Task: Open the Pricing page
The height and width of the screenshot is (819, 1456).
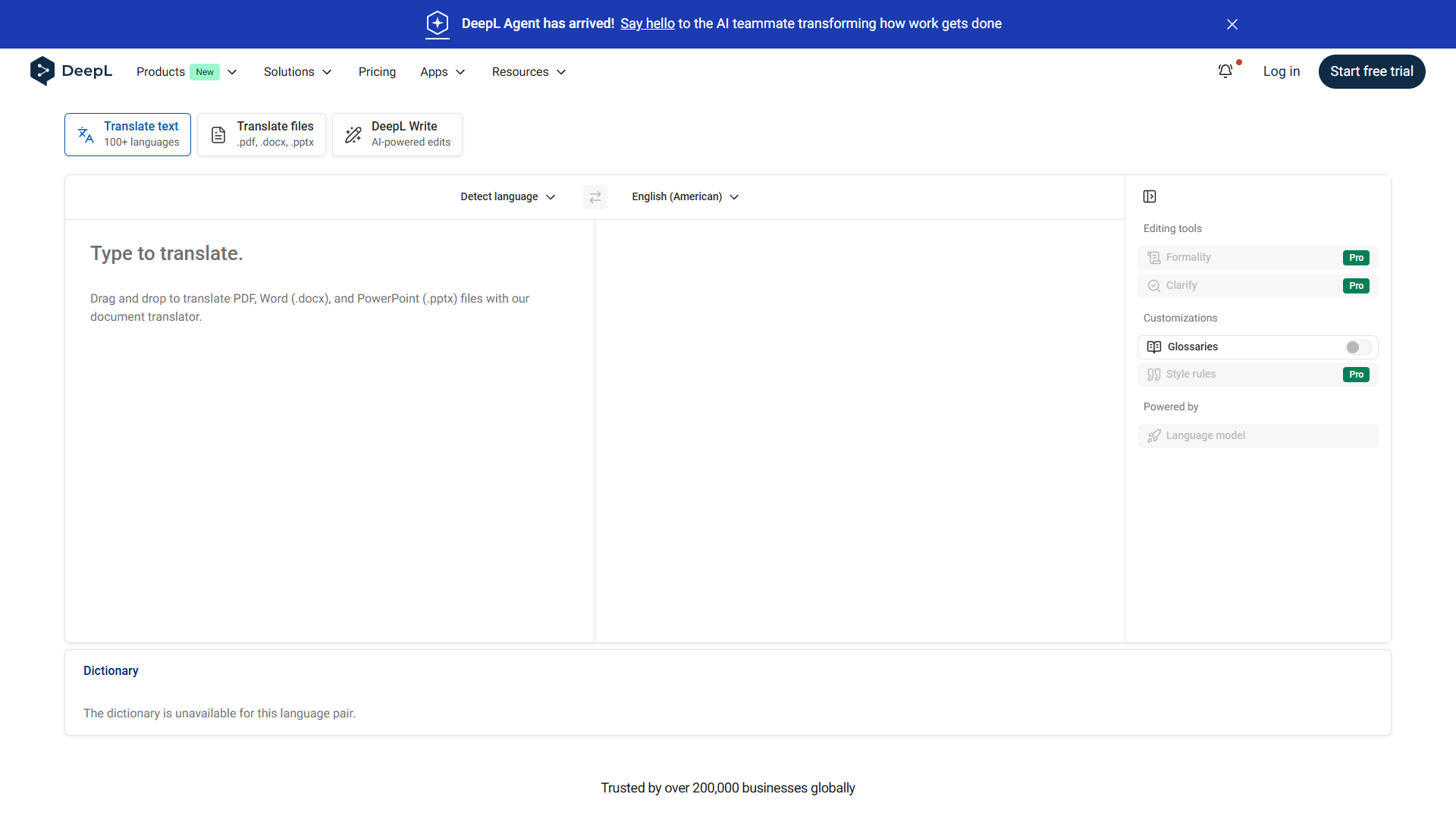Action: pos(377,72)
